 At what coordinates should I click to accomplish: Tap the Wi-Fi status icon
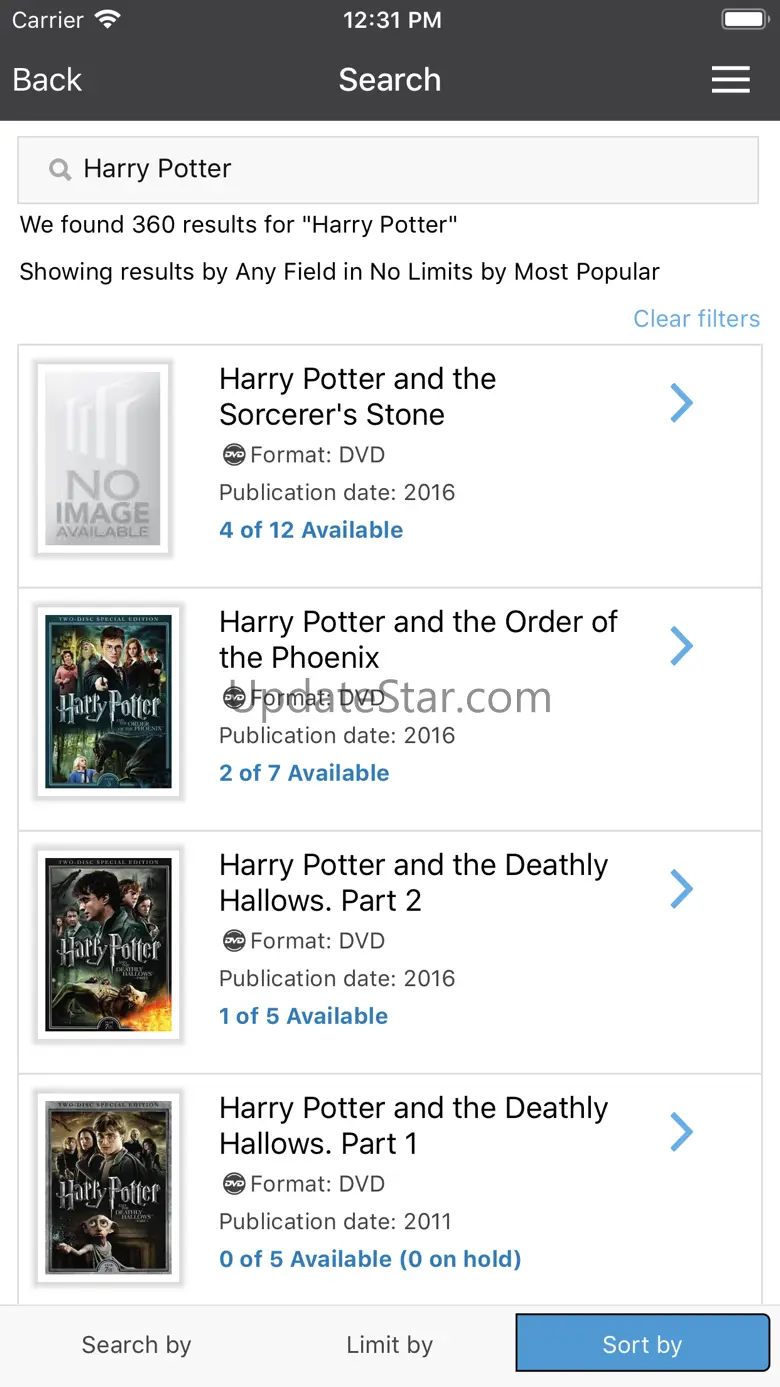(x=105, y=20)
